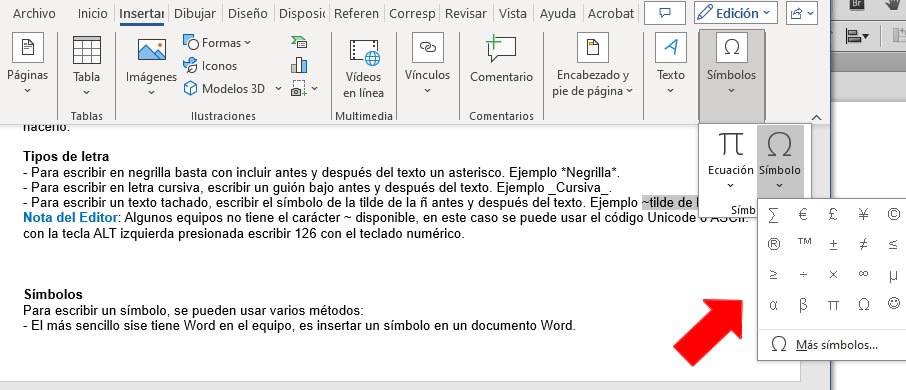
Task: Click the 'Símbolos' heading in document
Action: (53, 294)
